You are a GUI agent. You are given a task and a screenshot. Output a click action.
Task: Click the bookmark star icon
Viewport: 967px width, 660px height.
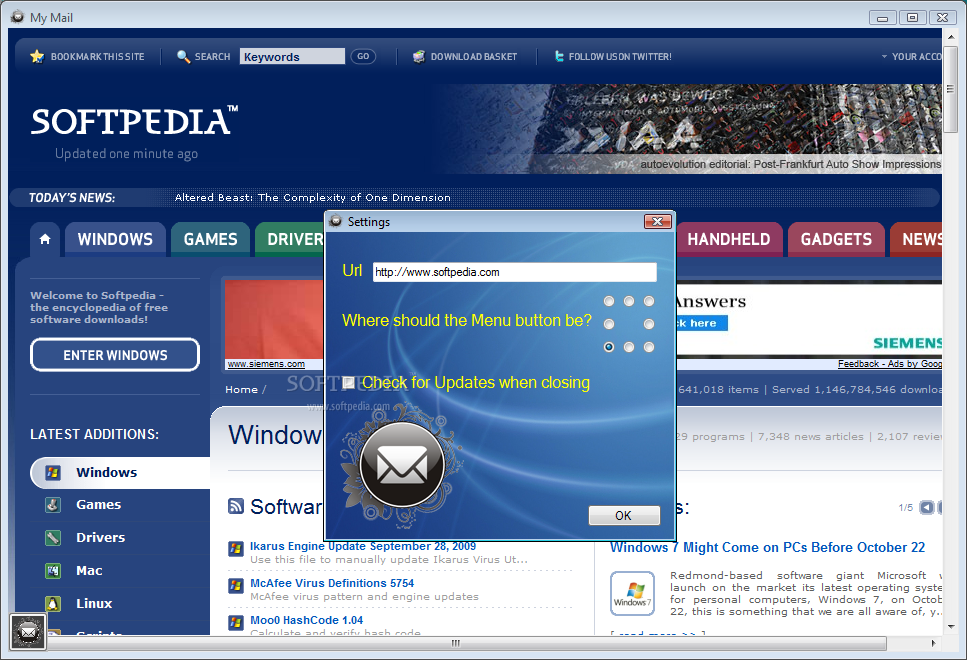pos(37,57)
